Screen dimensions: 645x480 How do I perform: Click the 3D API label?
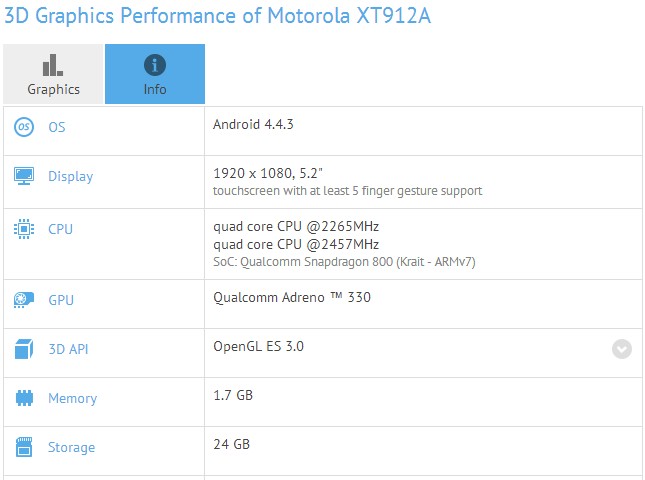[x=68, y=349]
